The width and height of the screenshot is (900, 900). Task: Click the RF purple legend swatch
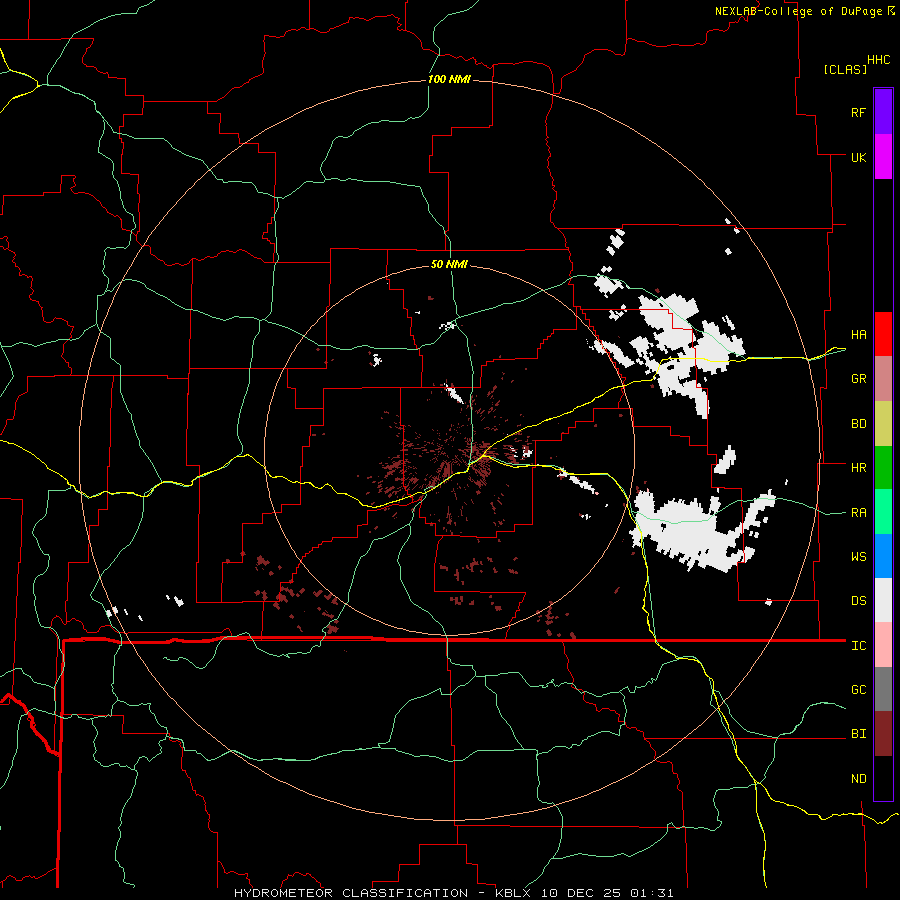click(883, 112)
